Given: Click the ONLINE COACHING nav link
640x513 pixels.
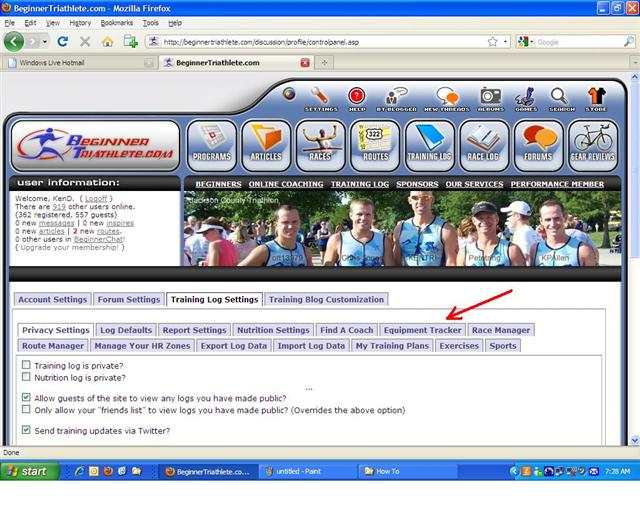Looking at the screenshot, I should (x=286, y=184).
